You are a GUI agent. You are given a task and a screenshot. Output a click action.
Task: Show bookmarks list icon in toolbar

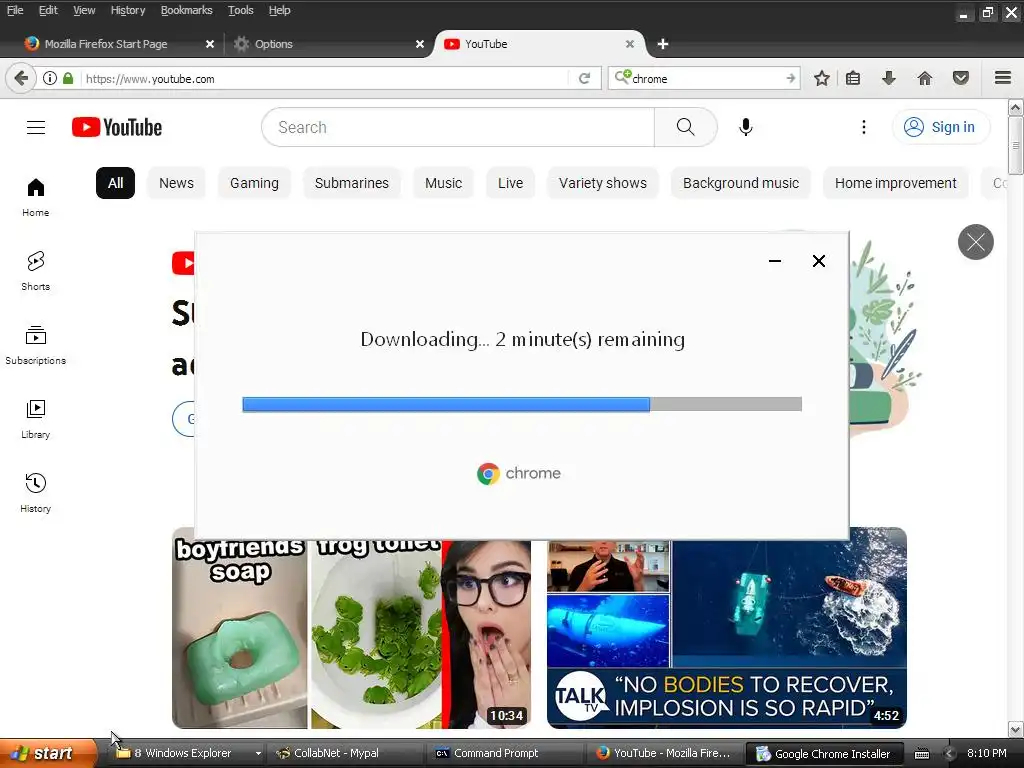[853, 78]
